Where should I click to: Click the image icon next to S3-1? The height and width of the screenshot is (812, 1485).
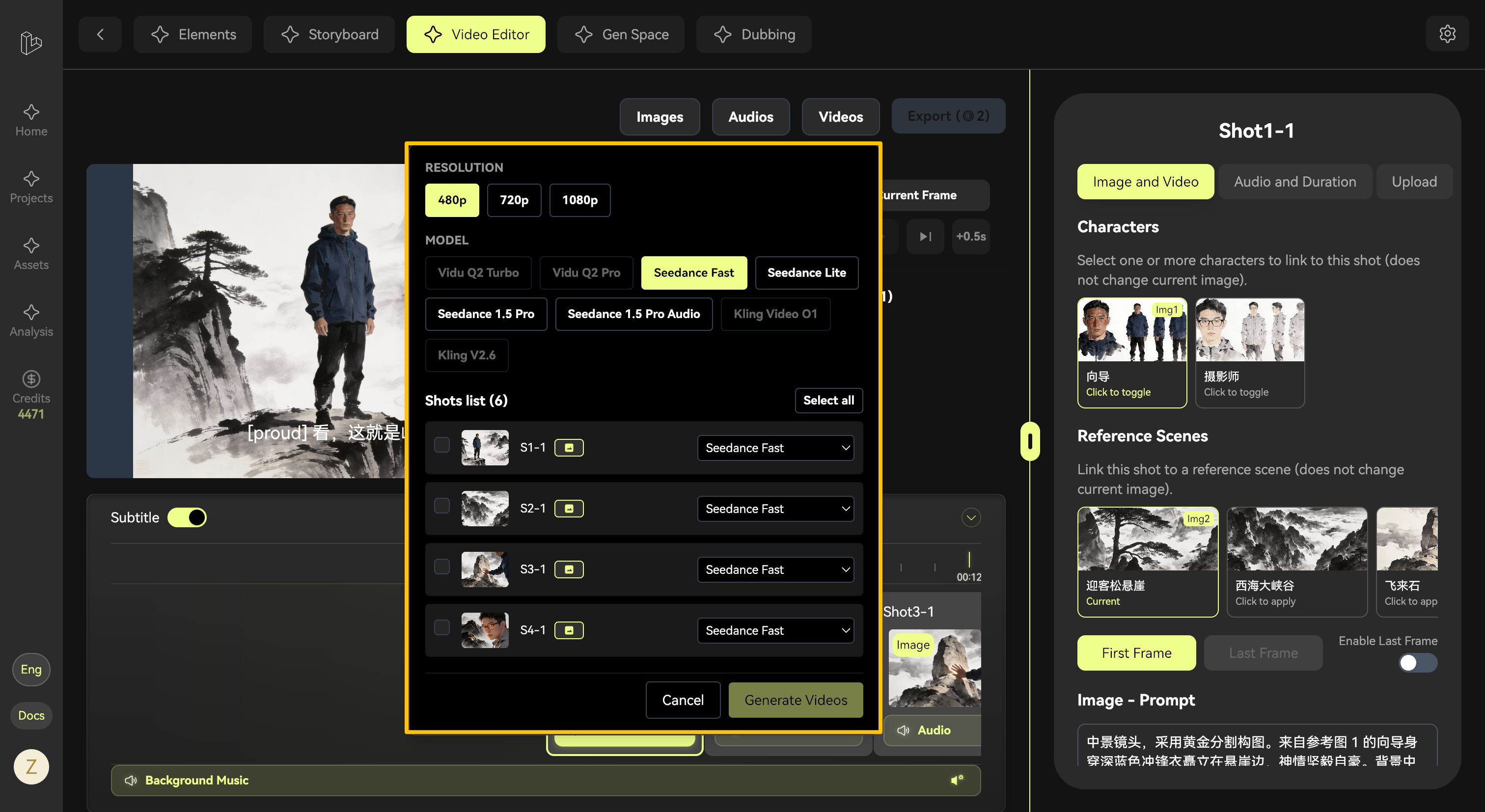569,569
